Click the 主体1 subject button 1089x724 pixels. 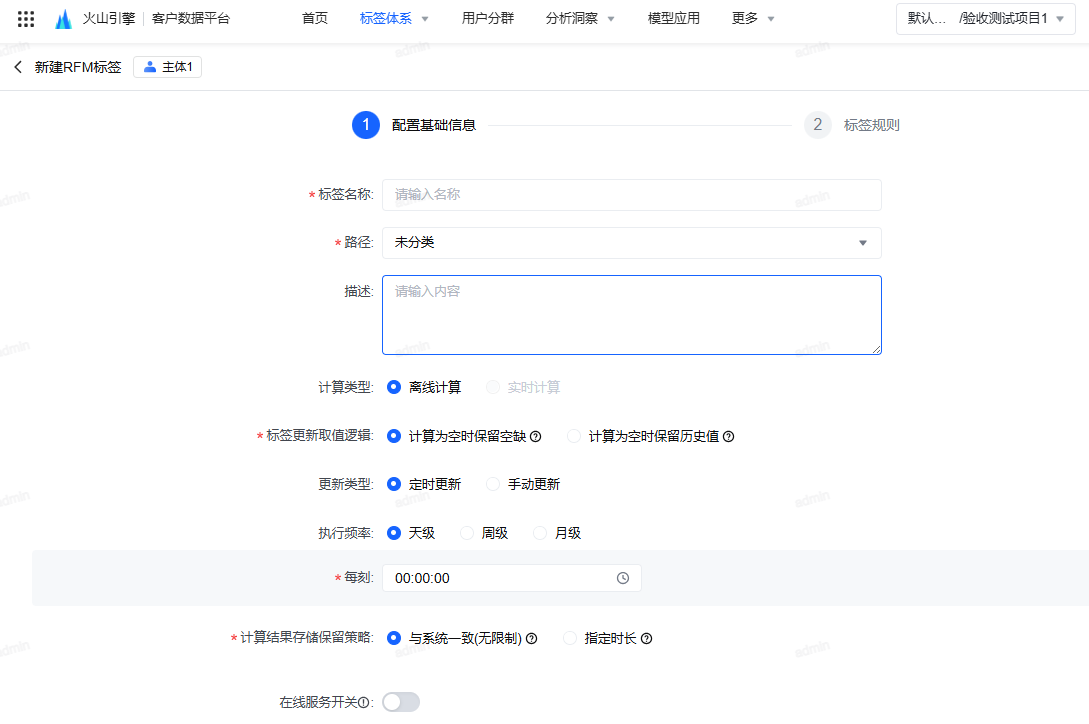pyautogui.click(x=168, y=67)
